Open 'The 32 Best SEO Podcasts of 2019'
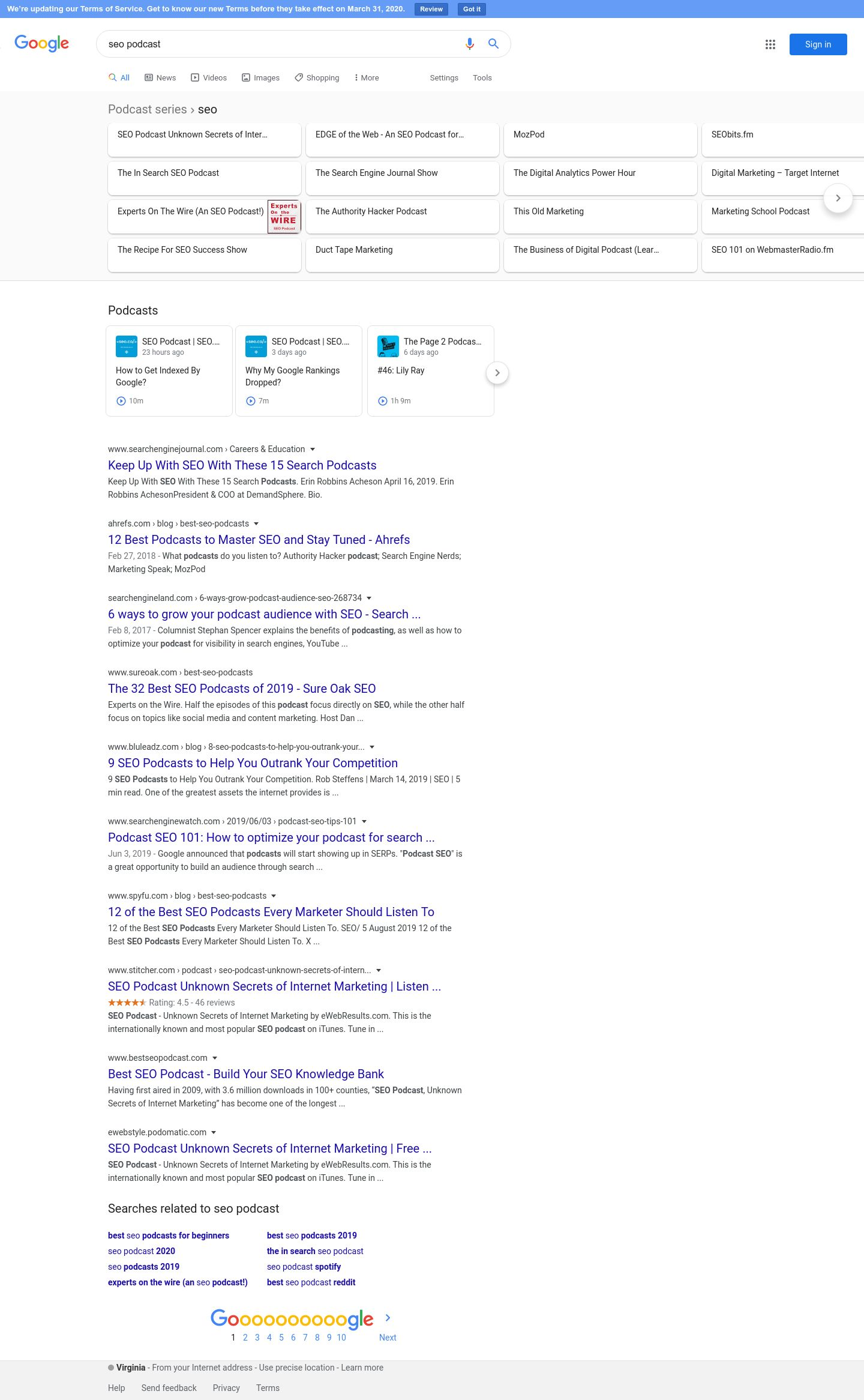The image size is (864, 1400). [x=242, y=689]
